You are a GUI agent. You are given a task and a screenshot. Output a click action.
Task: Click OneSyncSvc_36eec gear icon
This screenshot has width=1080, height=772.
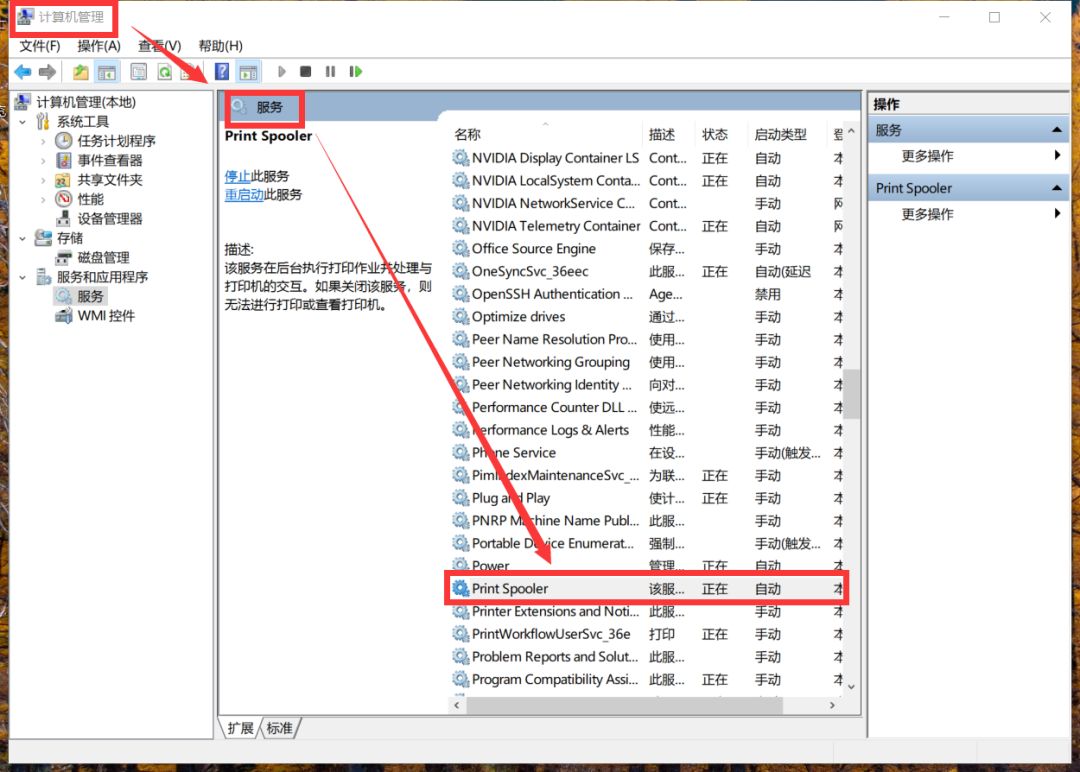[460, 271]
